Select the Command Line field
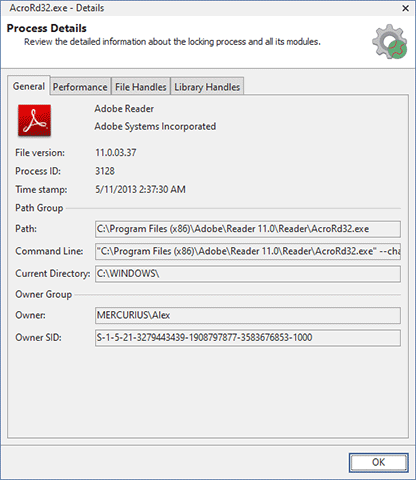Screen dimensions: 416x480 (x=248, y=251)
